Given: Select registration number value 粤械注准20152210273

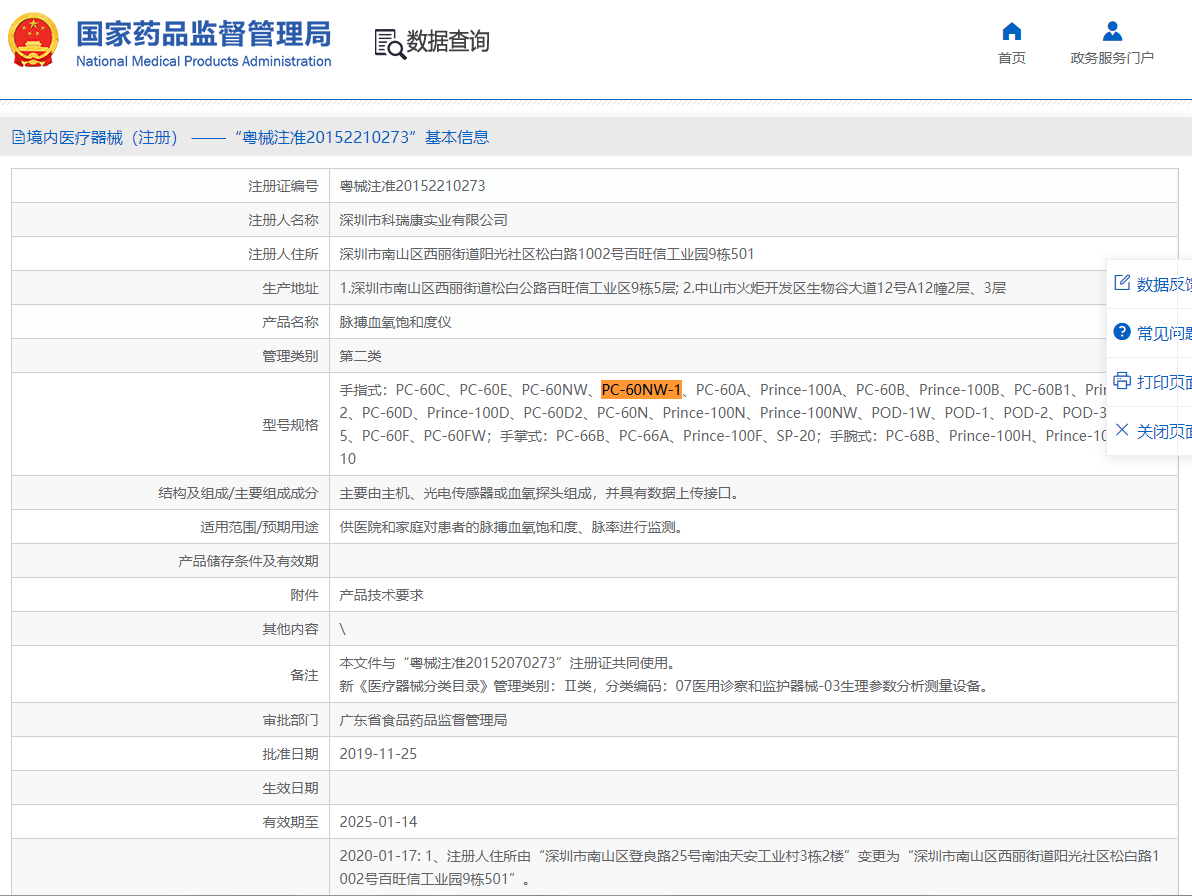Looking at the screenshot, I should pyautogui.click(x=412, y=186).
